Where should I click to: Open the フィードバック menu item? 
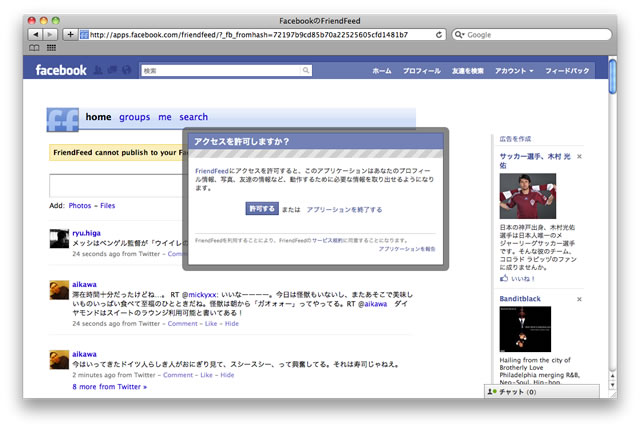(567, 71)
